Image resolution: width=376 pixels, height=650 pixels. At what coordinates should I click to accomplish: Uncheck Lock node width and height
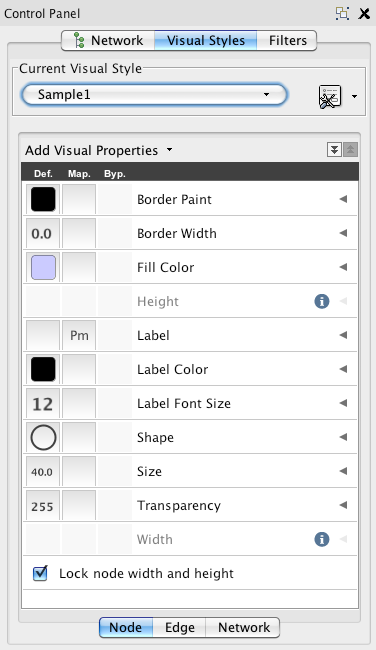click(40, 573)
